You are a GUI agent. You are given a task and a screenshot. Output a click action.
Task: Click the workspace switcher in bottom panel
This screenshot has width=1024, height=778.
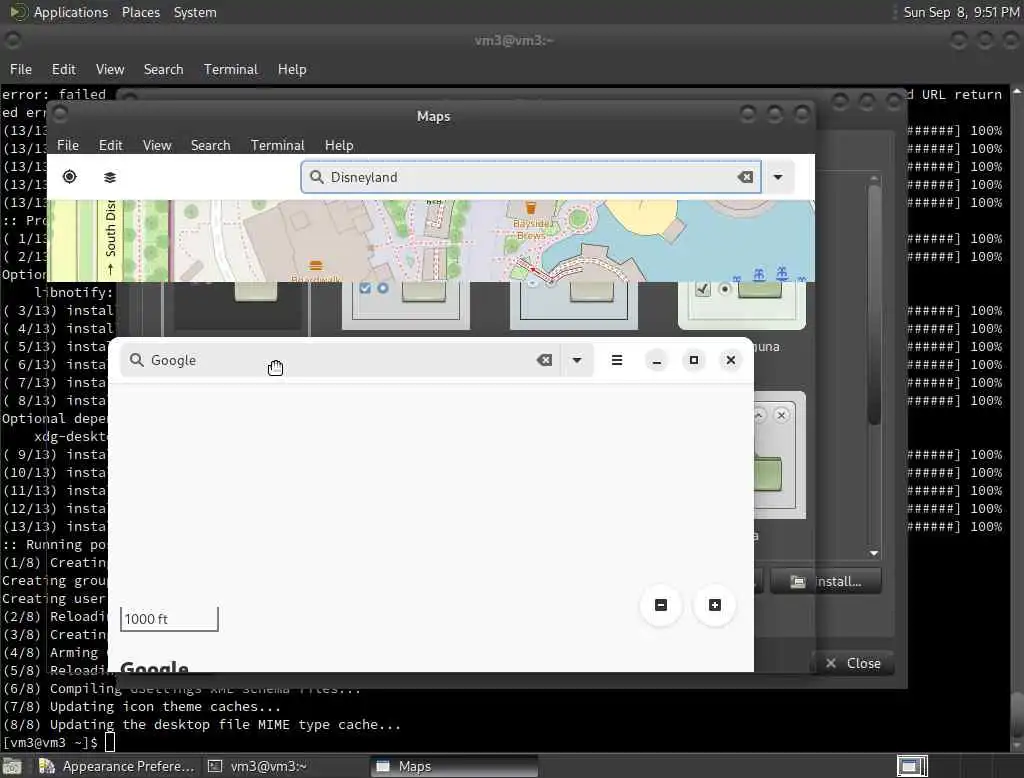[912, 766]
